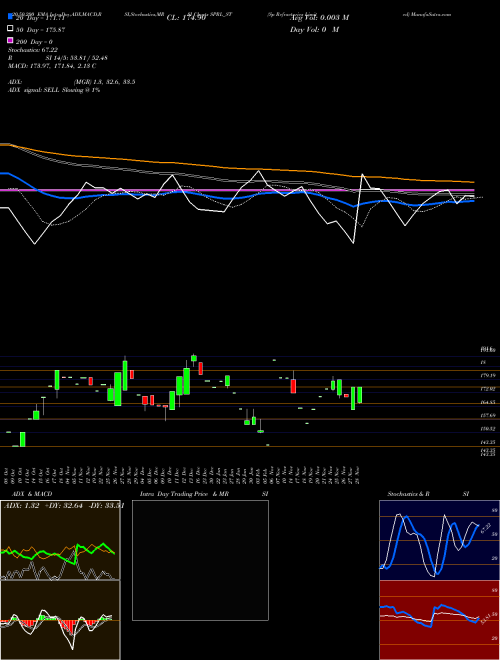This screenshot has height=660, width=500.
Task: Click the 172.92 price axis label
Action: click(x=488, y=389)
